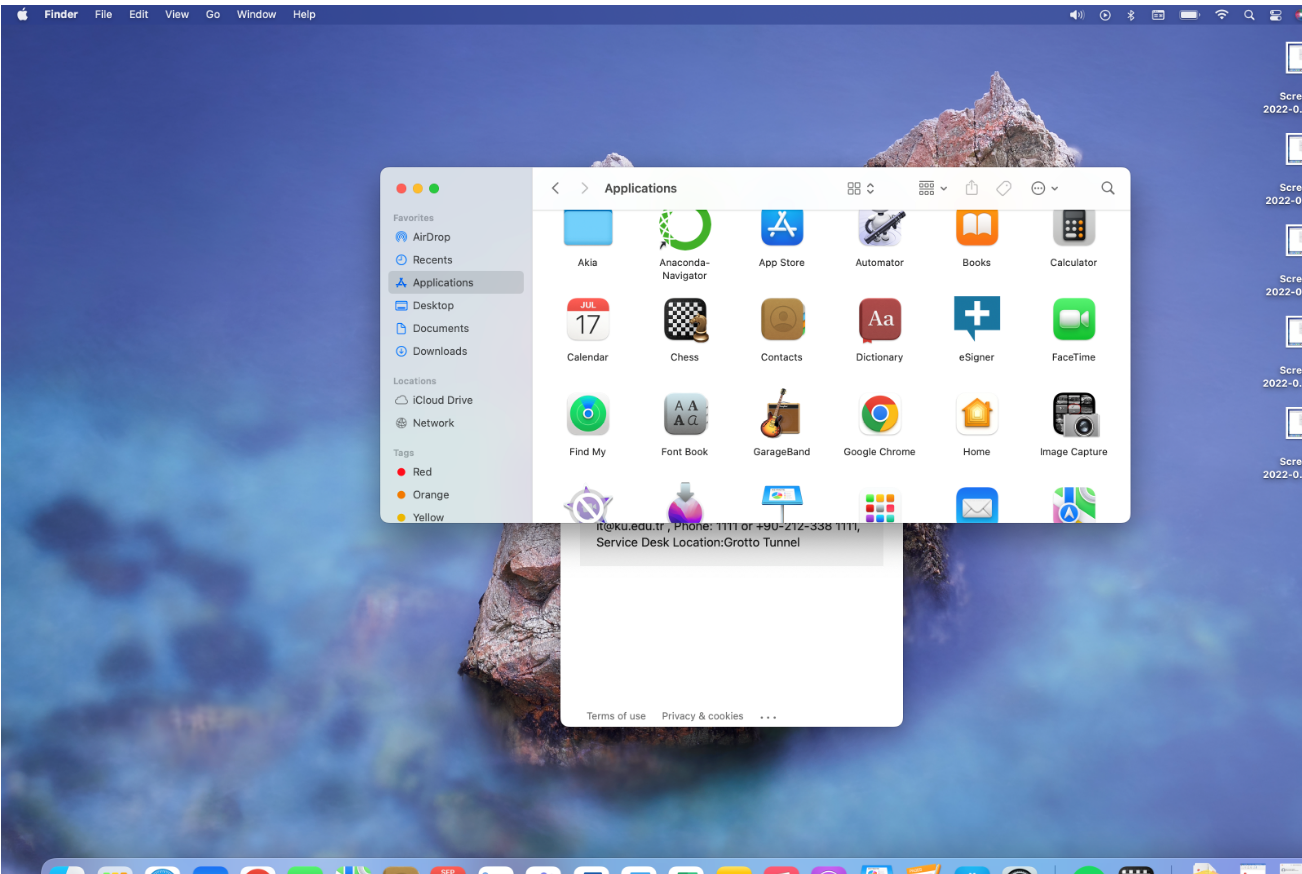Open the Go menu in menu bar

pyautogui.click(x=213, y=14)
